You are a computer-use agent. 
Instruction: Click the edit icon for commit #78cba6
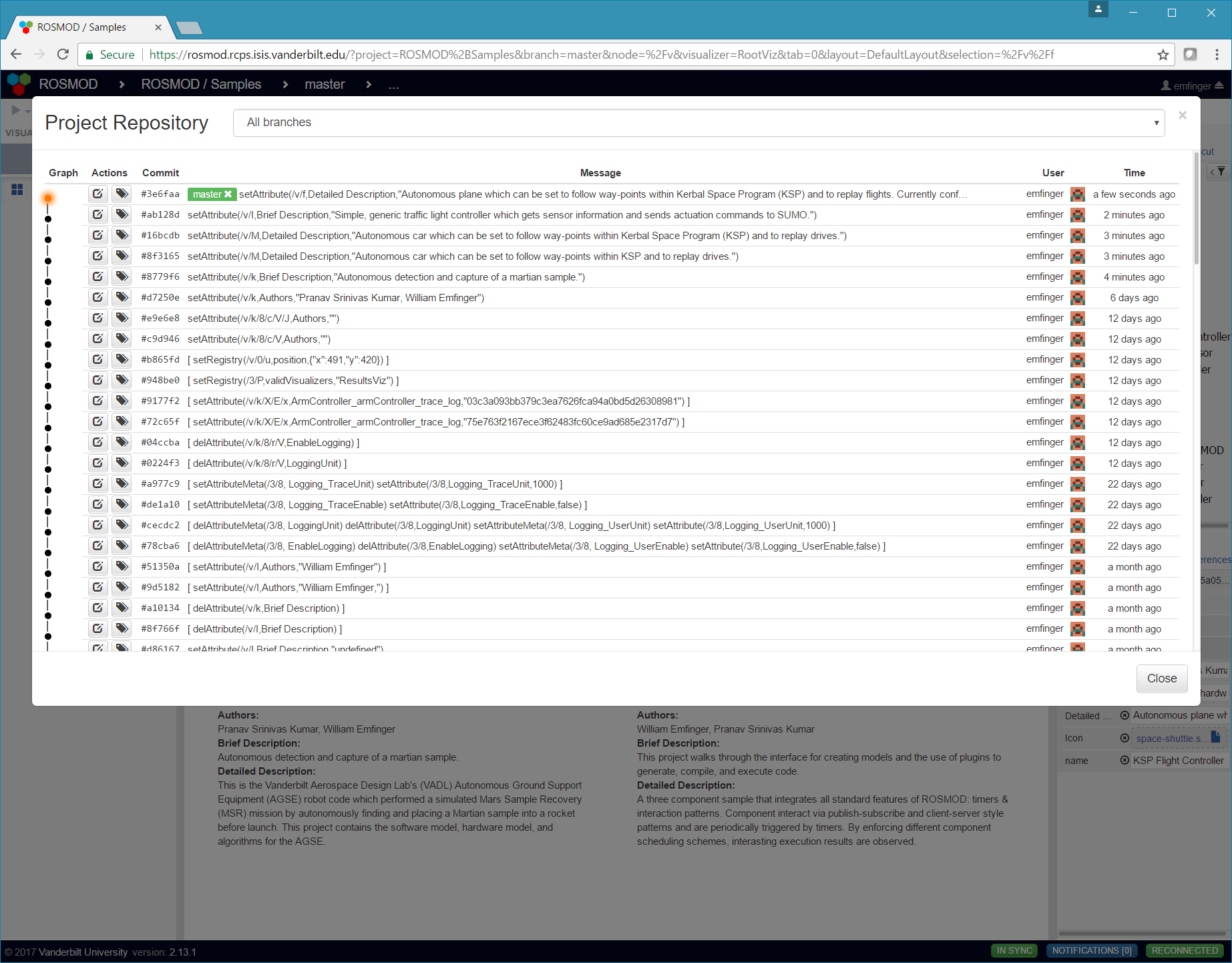click(97, 546)
